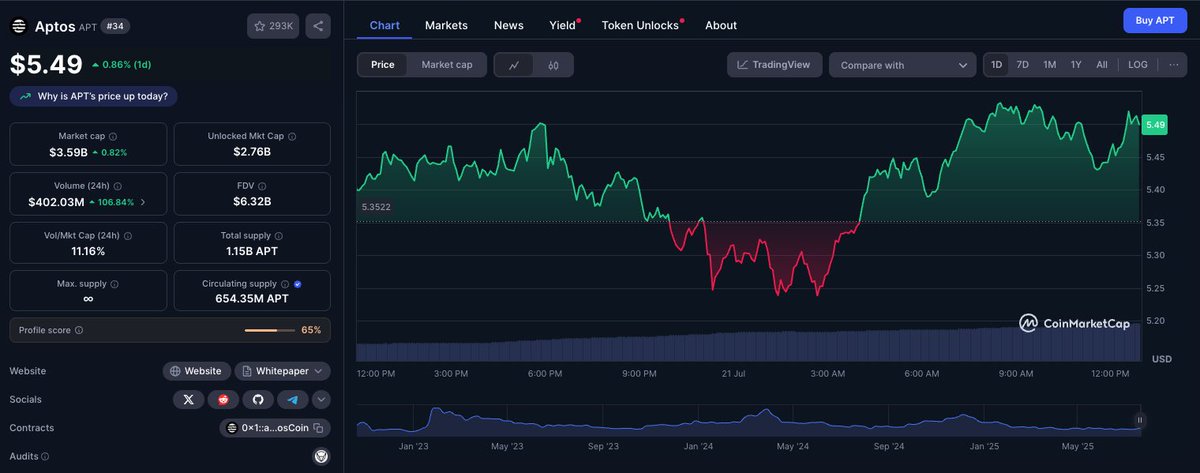Copy the contract address with copy icon
1200x473 pixels.
318,428
